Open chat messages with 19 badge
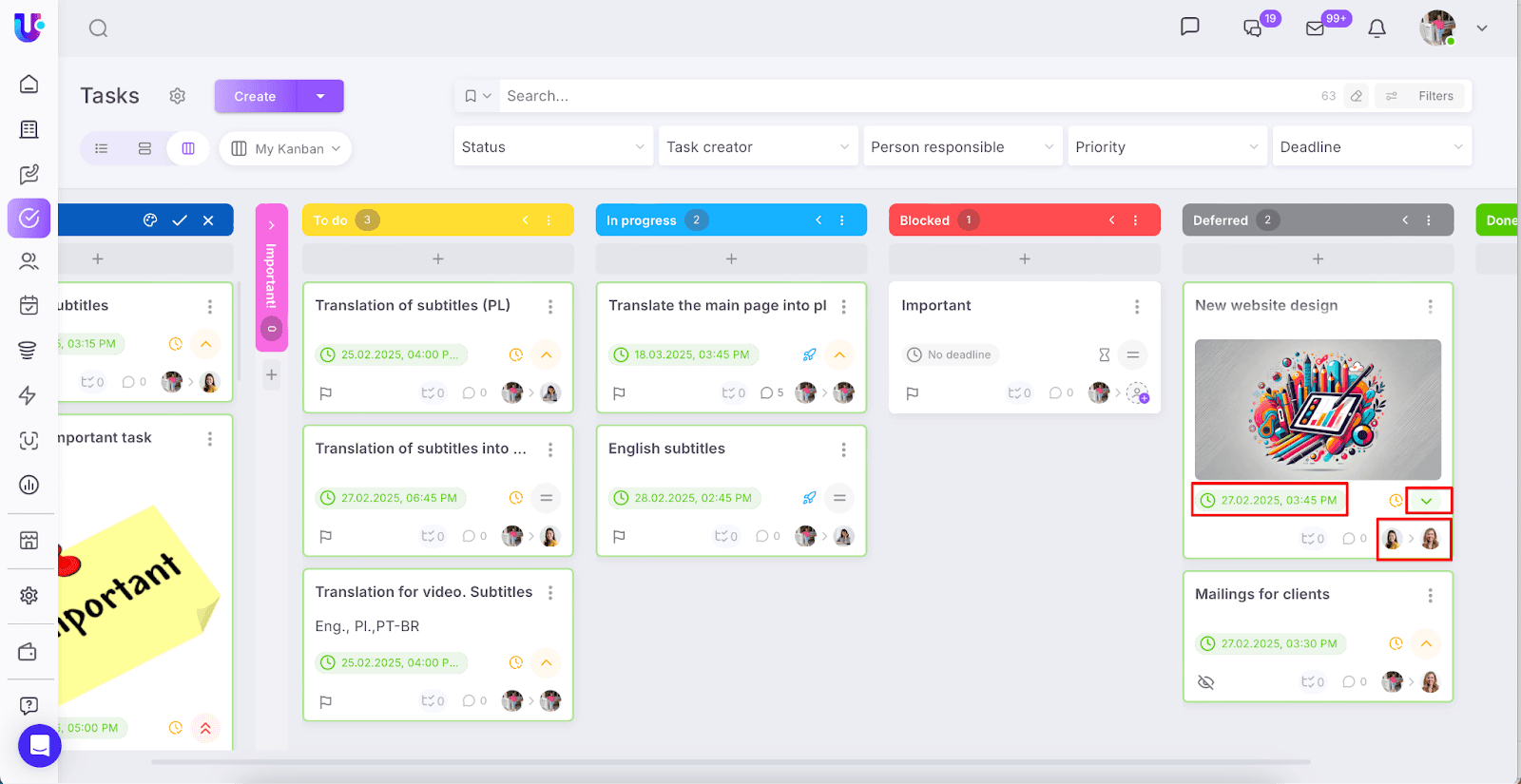1521x784 pixels. coord(1253,29)
